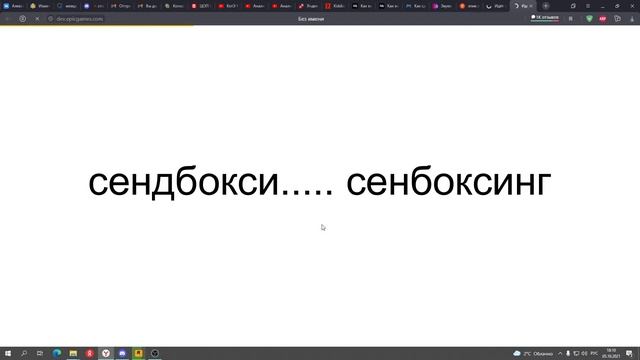Expand hidden system tray icons chevron
This screenshot has width=640, height=360.
(560, 353)
